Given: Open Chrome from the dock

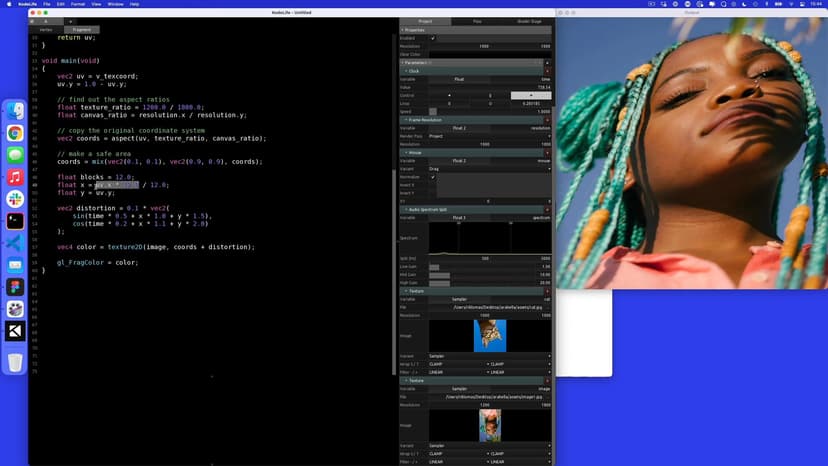Looking at the screenshot, I should coord(16,133).
